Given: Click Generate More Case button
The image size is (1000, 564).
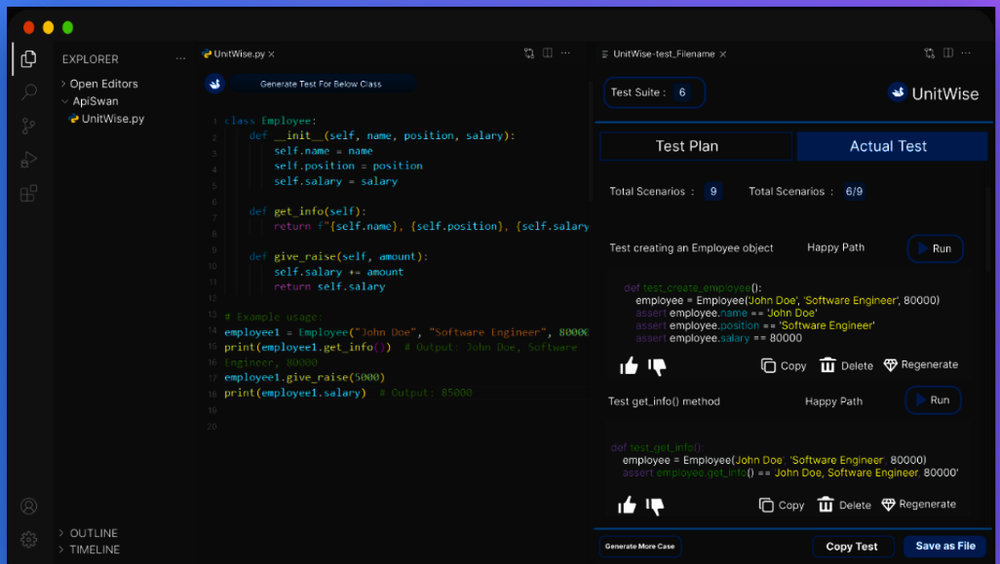Looking at the screenshot, I should pos(640,546).
